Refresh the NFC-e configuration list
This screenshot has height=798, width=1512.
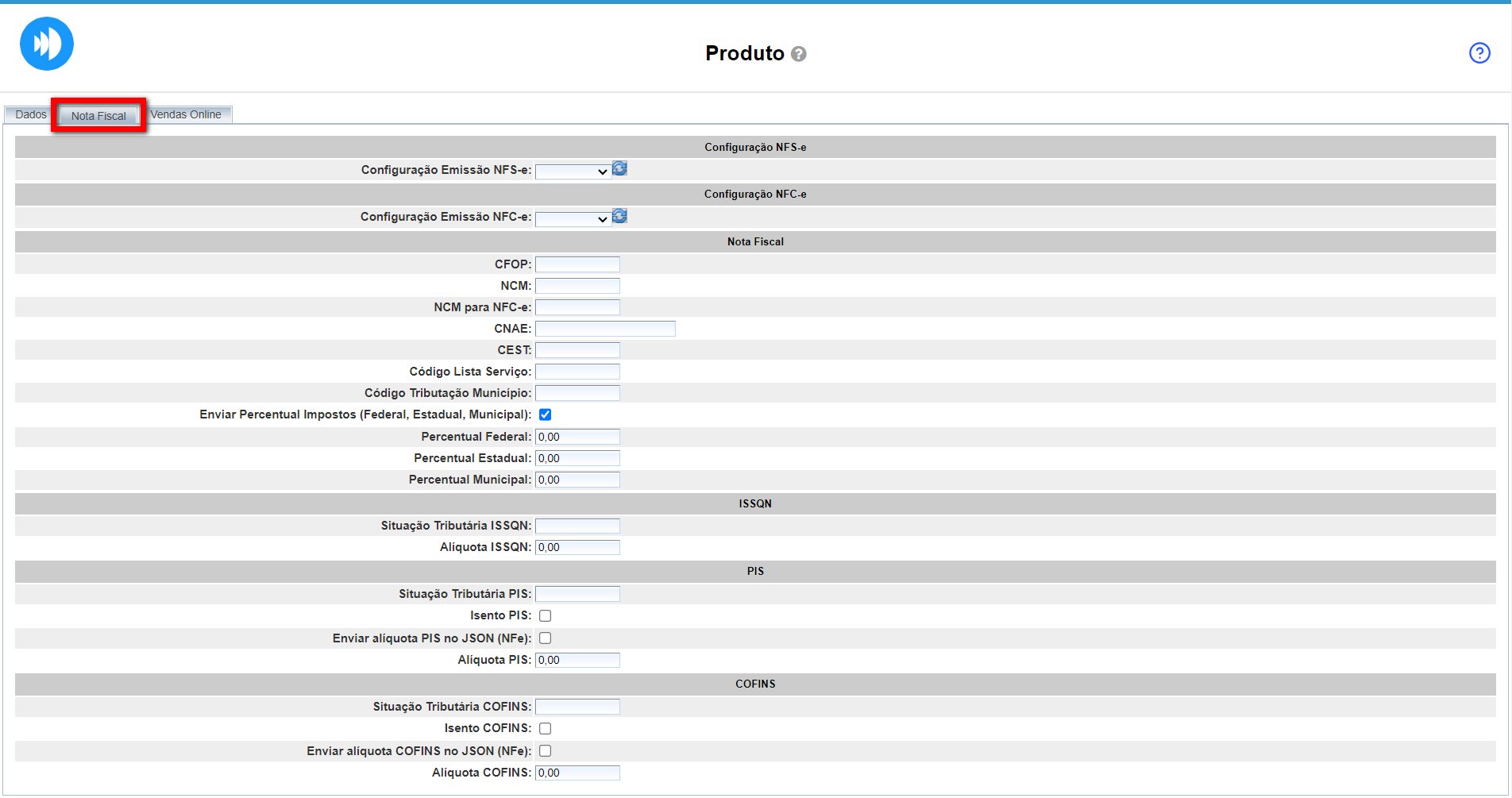(619, 216)
